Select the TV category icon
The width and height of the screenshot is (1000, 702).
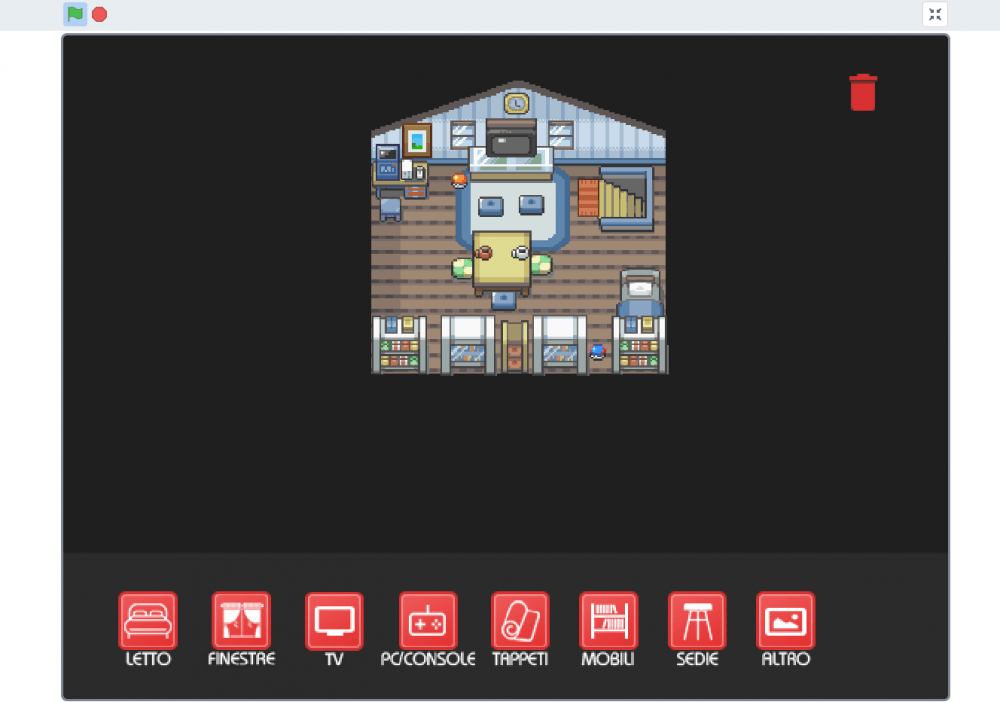[x=334, y=621]
